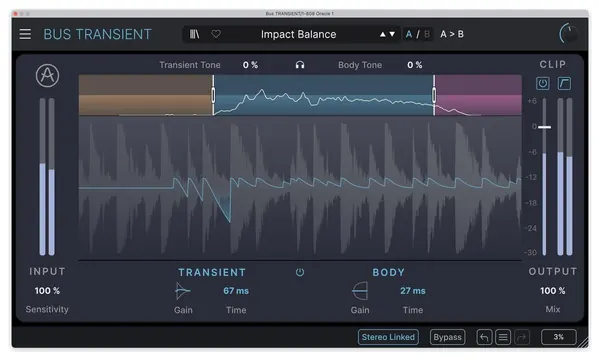
Task: Click the 3% CPU meter box
Action: (558, 337)
